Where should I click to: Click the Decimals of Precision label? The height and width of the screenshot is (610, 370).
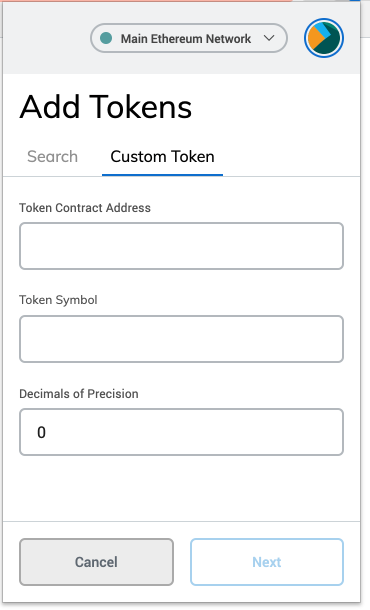79,394
